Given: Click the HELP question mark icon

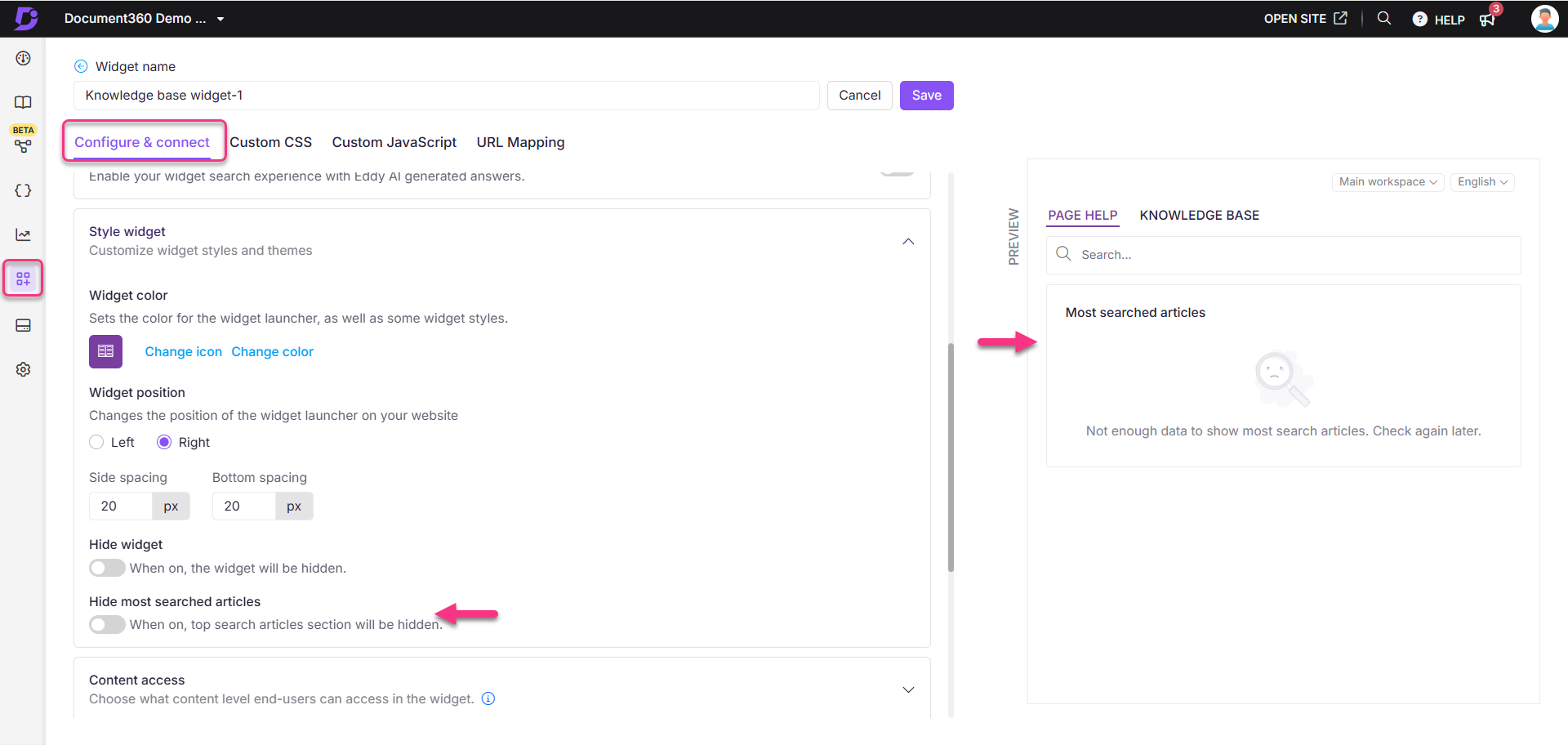Looking at the screenshot, I should tap(1419, 20).
